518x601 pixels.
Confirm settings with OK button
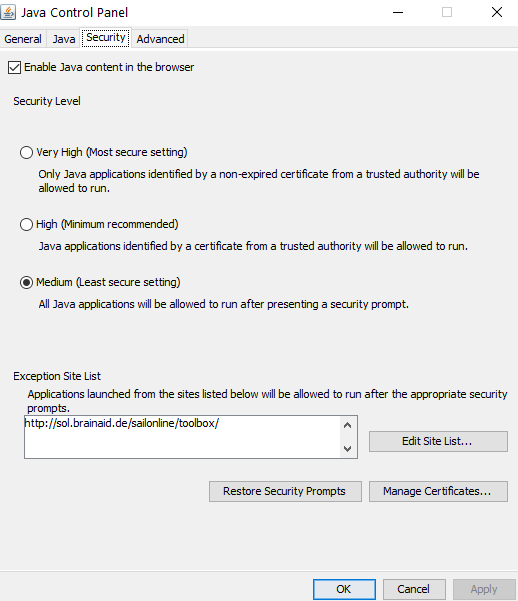(x=344, y=589)
